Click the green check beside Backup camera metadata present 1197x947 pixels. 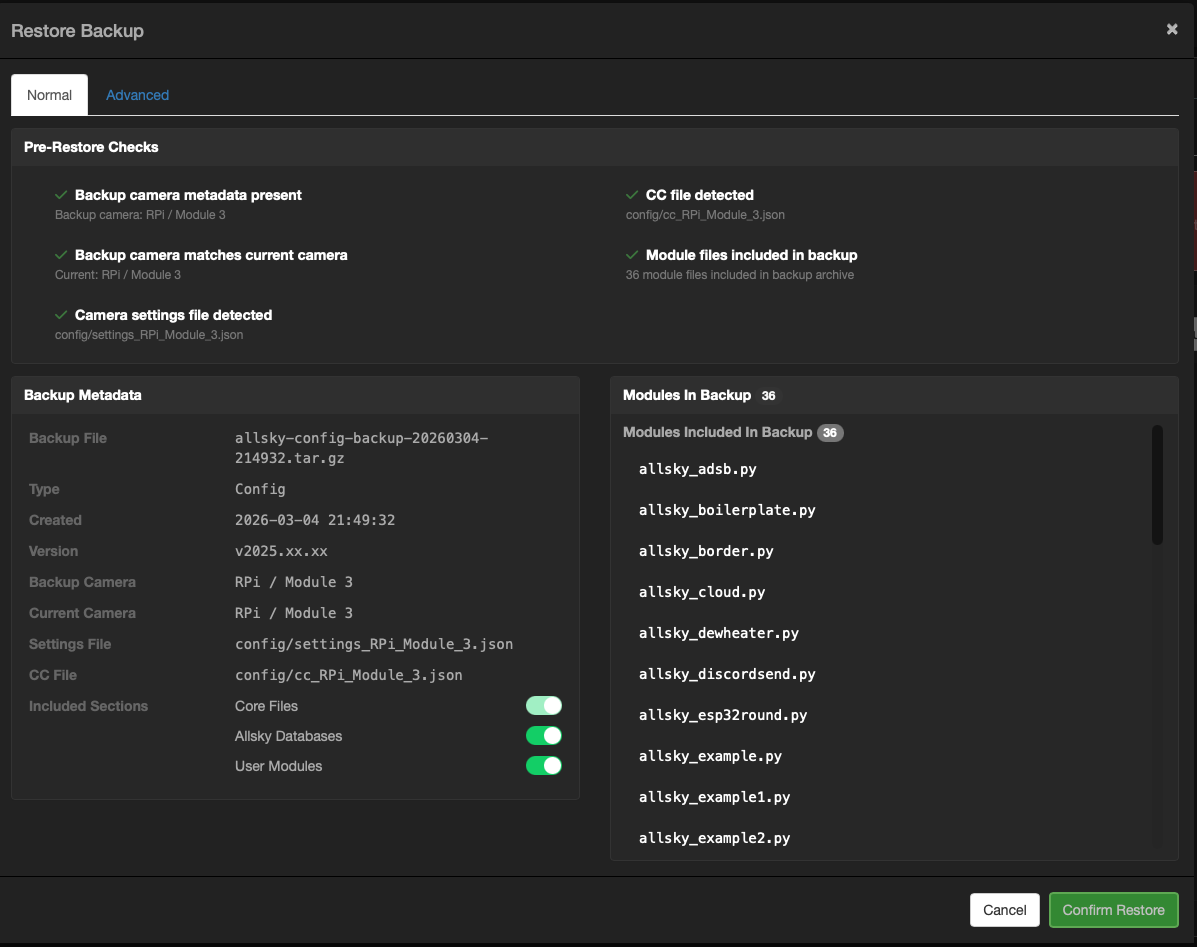point(62,194)
